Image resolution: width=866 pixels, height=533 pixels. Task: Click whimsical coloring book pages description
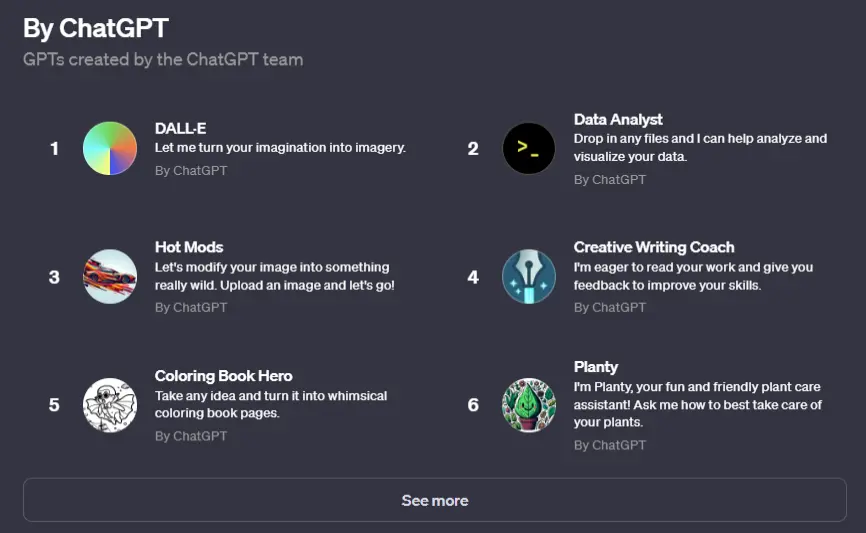271,404
